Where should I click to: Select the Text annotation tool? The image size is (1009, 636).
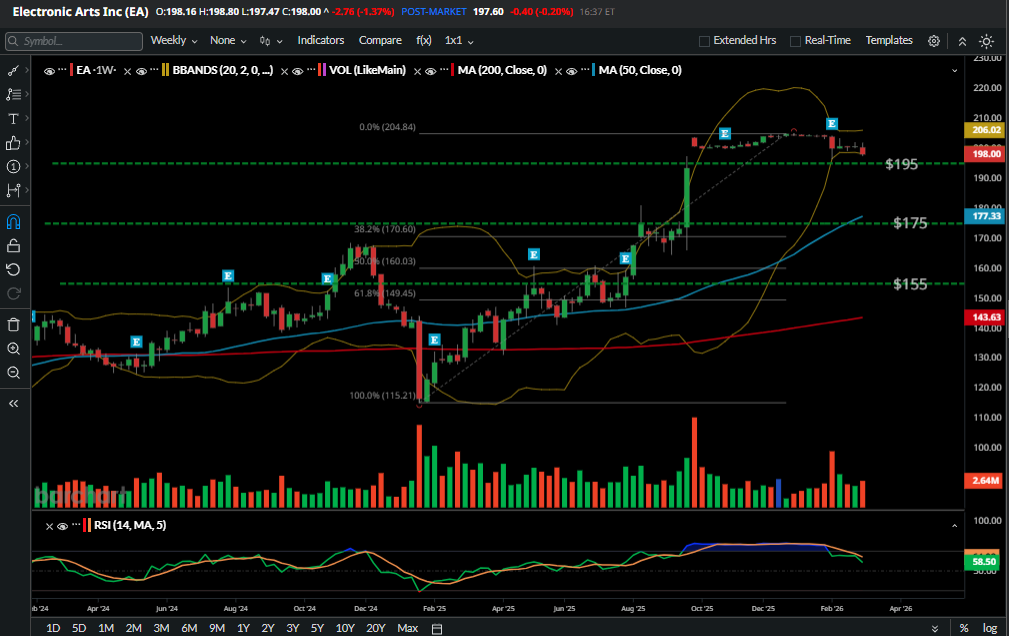[x=13, y=119]
